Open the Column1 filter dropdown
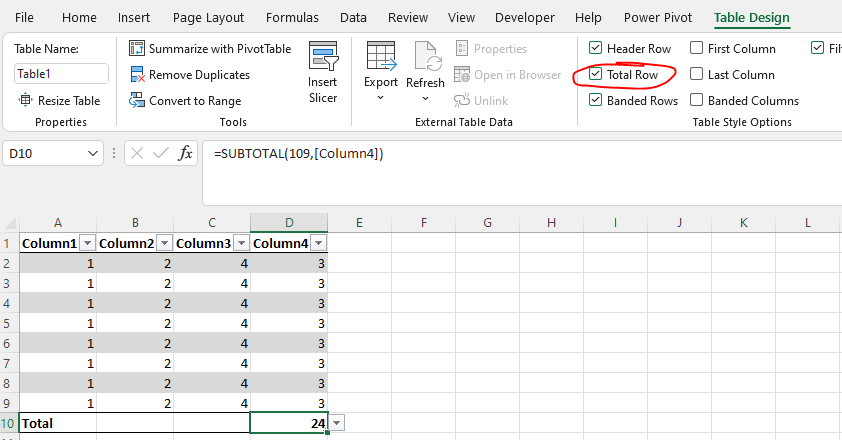This screenshot has width=842, height=440. point(88,243)
